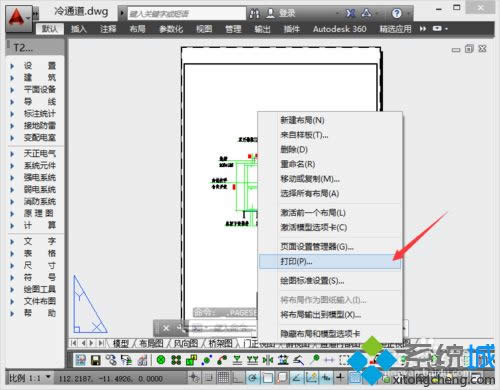The height and width of the screenshot is (390, 500).
Task: Click the Autodesk Exchange X icon
Action: point(350,13)
